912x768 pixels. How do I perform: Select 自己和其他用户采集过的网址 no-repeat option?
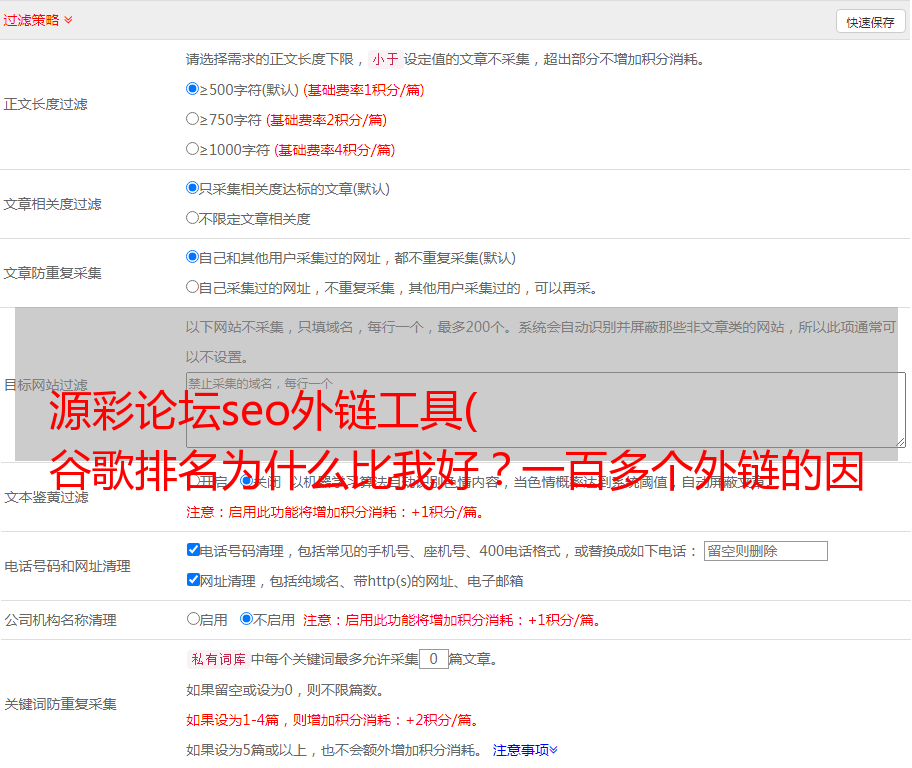pos(193,257)
